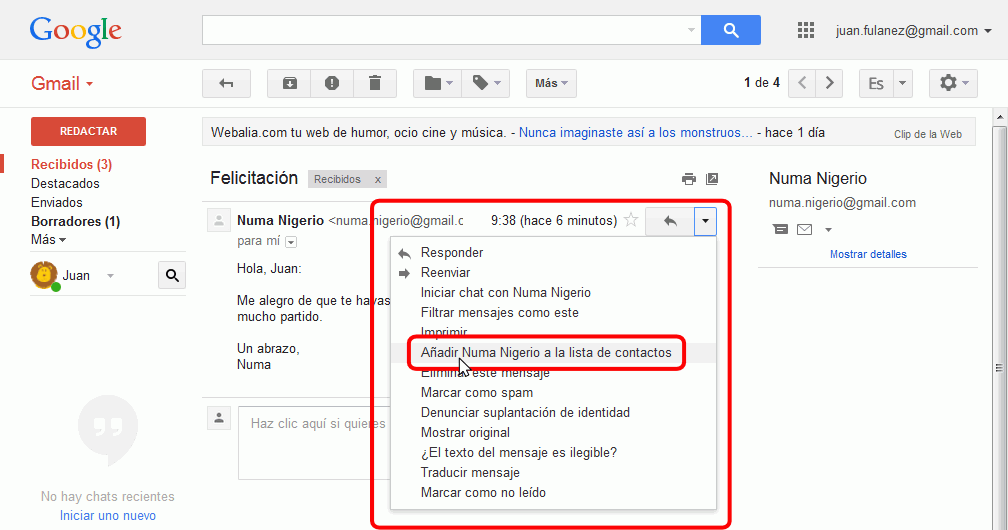Go back to inbox arrow button
Screen dimensions: 1008x530
point(226,83)
